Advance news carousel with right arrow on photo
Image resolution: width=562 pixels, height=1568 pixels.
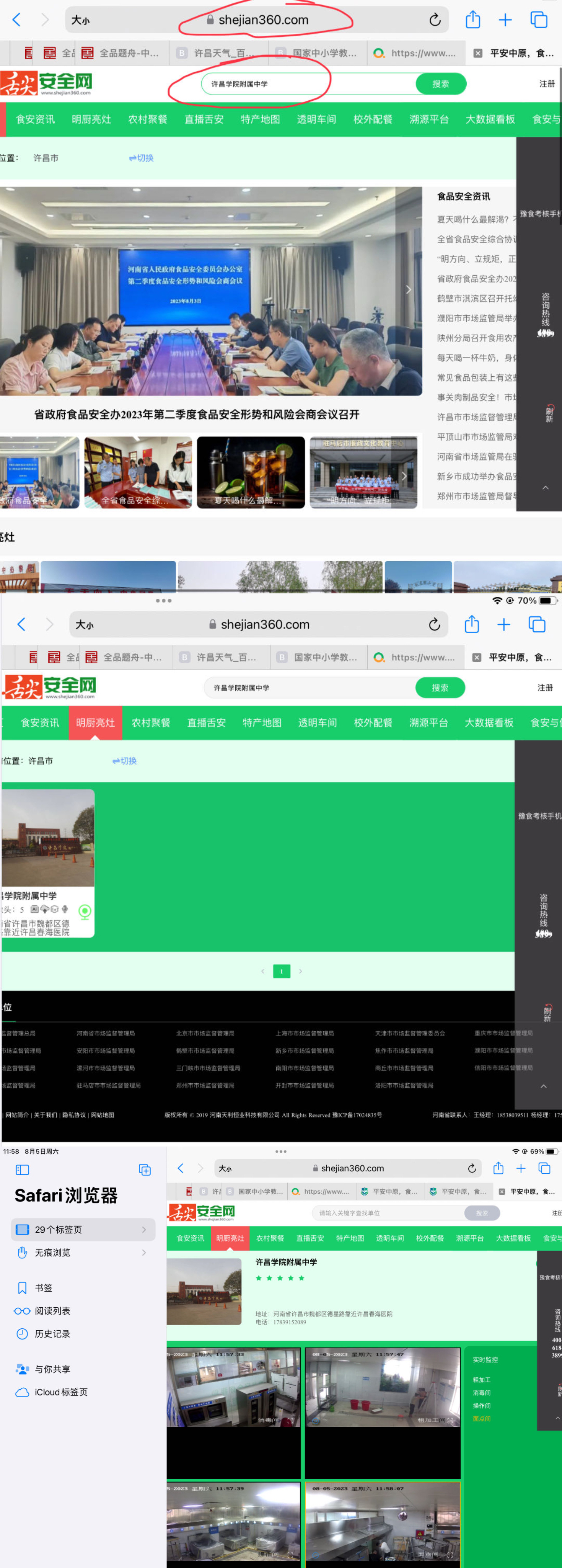pyautogui.click(x=408, y=290)
